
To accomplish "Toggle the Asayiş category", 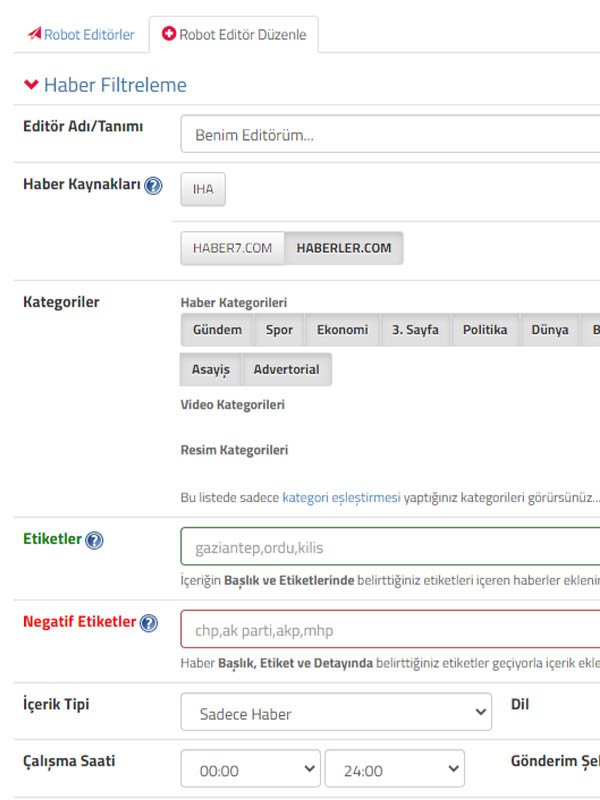I will [x=211, y=369].
